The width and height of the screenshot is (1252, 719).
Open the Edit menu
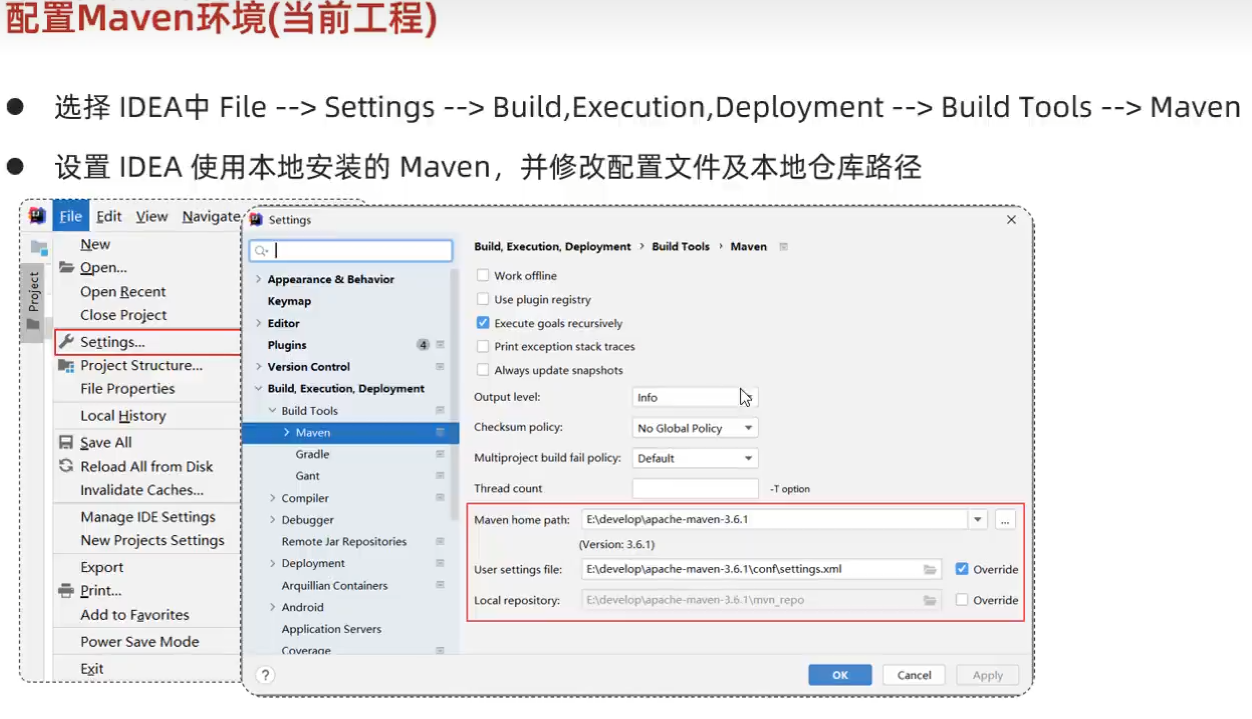tap(109, 216)
